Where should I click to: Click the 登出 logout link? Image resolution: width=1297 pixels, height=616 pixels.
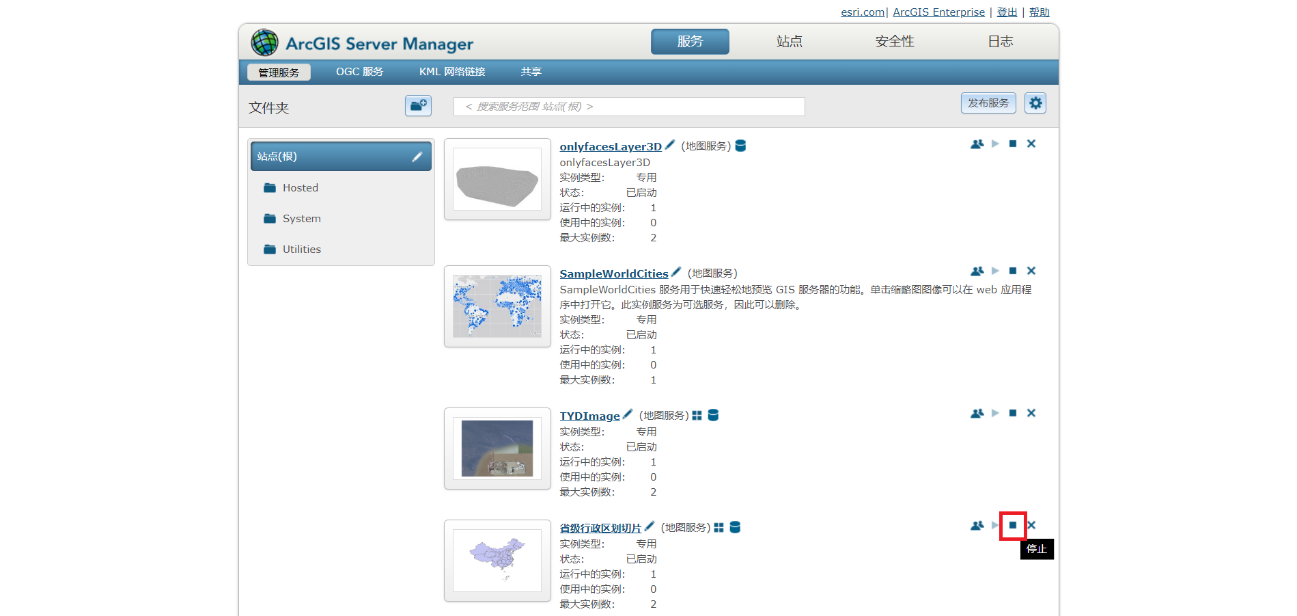[x=1007, y=12]
